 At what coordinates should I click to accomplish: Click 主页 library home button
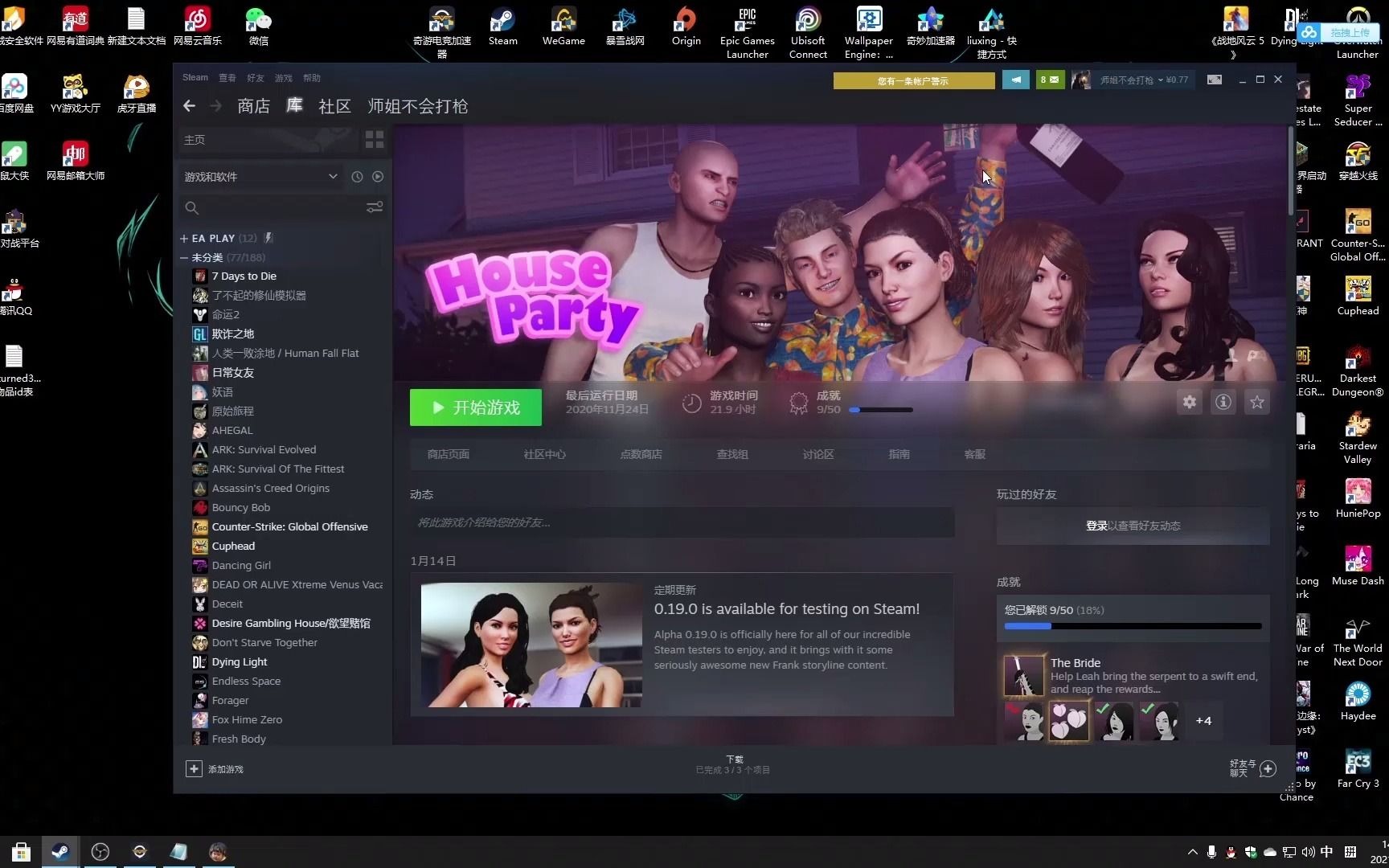click(268, 140)
